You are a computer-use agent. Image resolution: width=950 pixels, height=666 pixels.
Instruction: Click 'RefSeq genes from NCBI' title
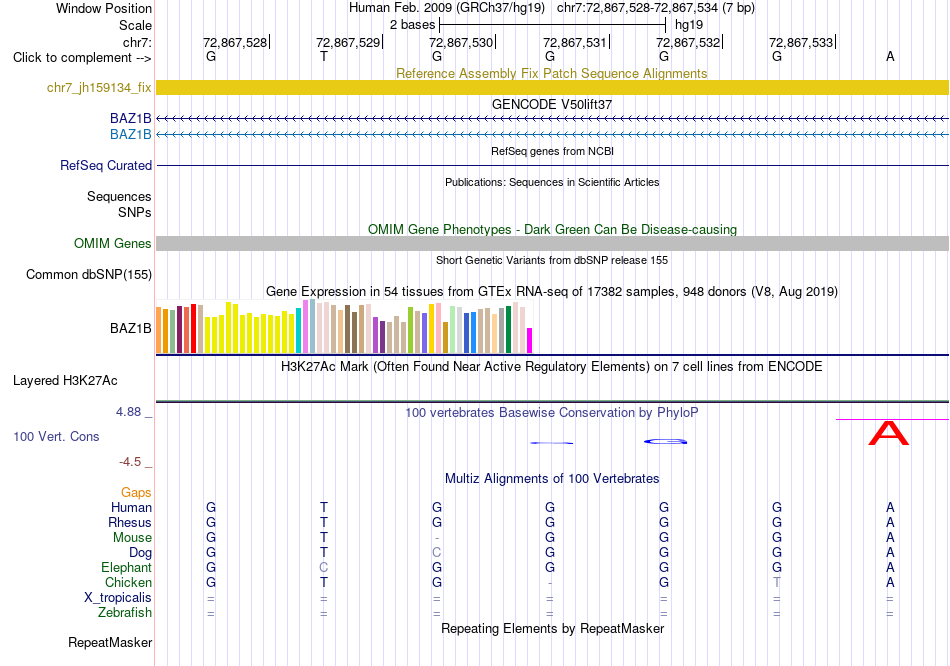(552, 151)
